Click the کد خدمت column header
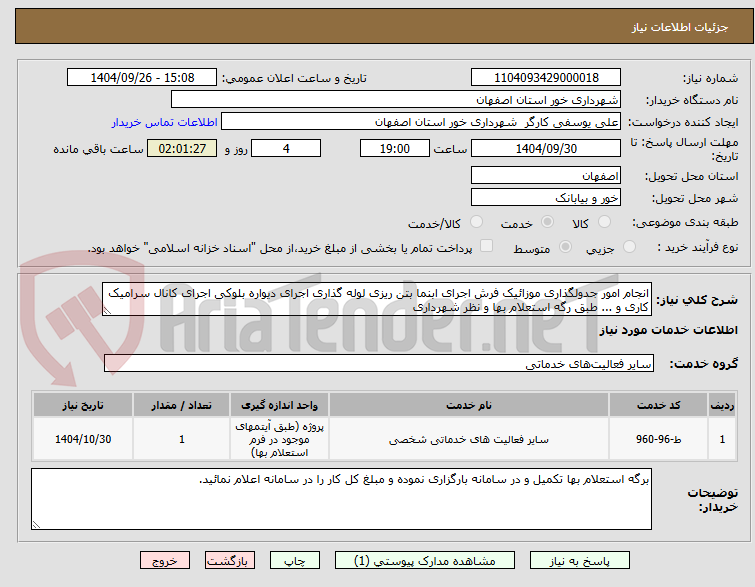This screenshot has height=587, width=755. click(x=658, y=405)
